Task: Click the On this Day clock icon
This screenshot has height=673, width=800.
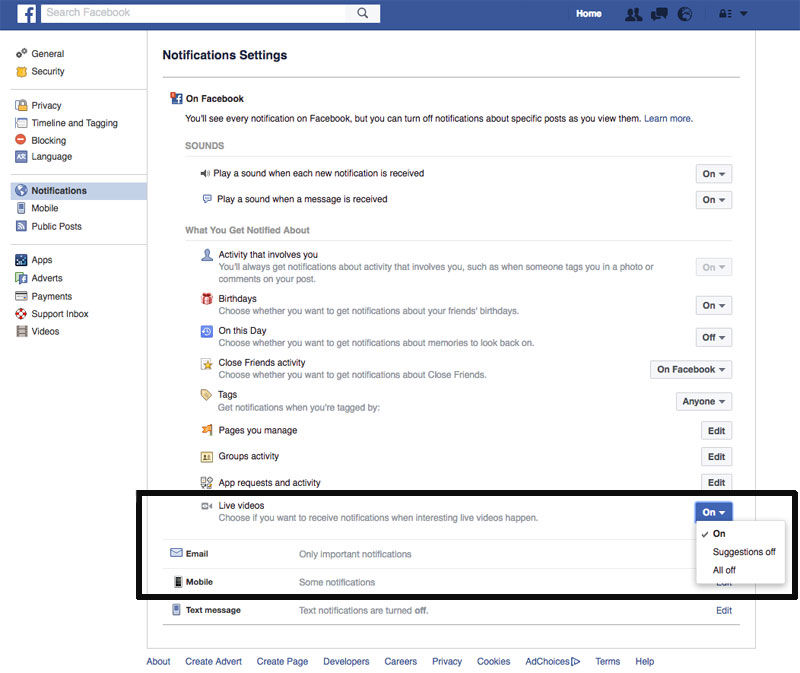Action: pyautogui.click(x=207, y=332)
